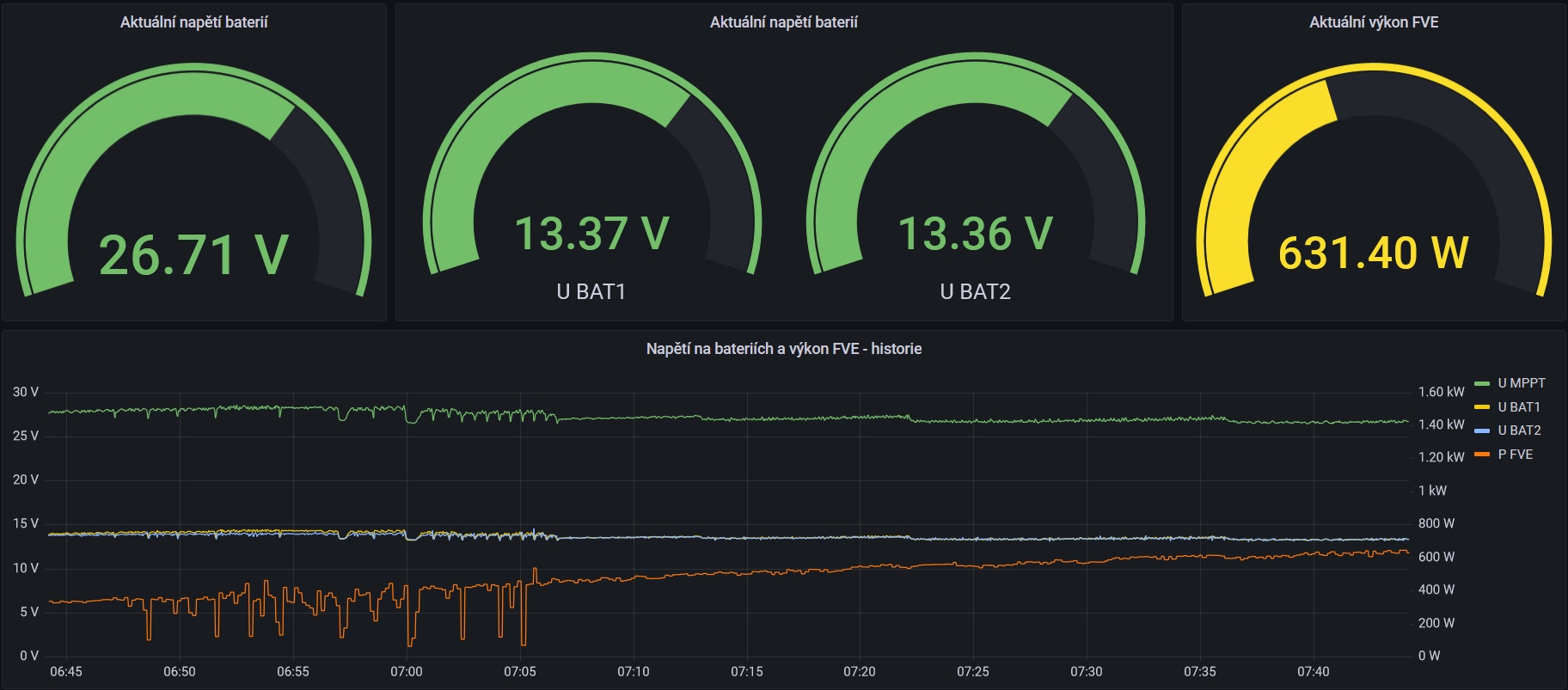This screenshot has height=690, width=1568.
Task: Click the 800 W right axis label
Action: tap(1436, 523)
